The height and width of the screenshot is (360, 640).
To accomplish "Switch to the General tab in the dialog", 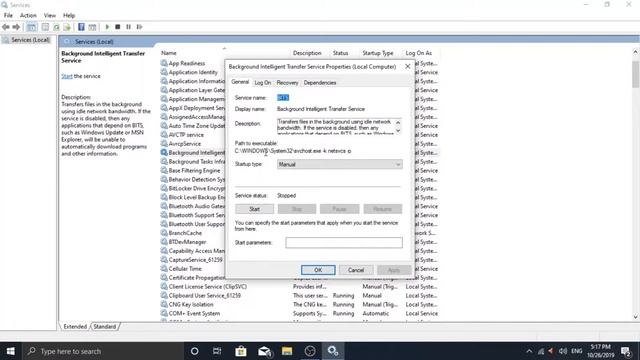I will [240, 82].
